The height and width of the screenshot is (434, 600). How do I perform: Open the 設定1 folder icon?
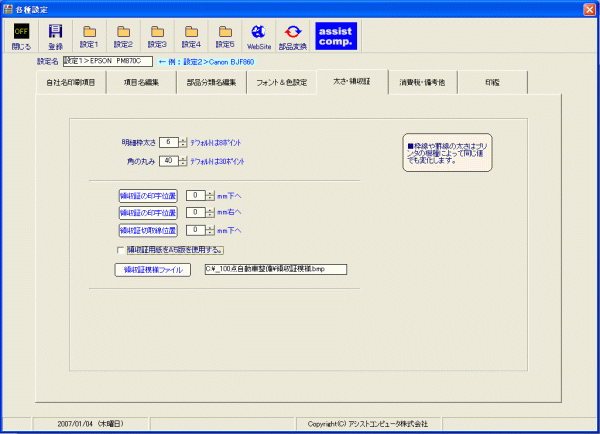[x=89, y=36]
